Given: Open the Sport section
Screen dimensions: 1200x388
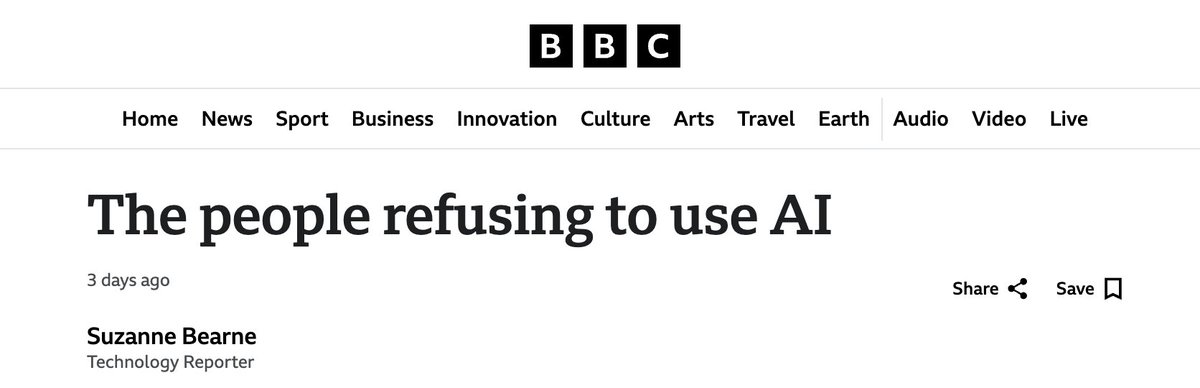Looking at the screenshot, I should tap(302, 119).
